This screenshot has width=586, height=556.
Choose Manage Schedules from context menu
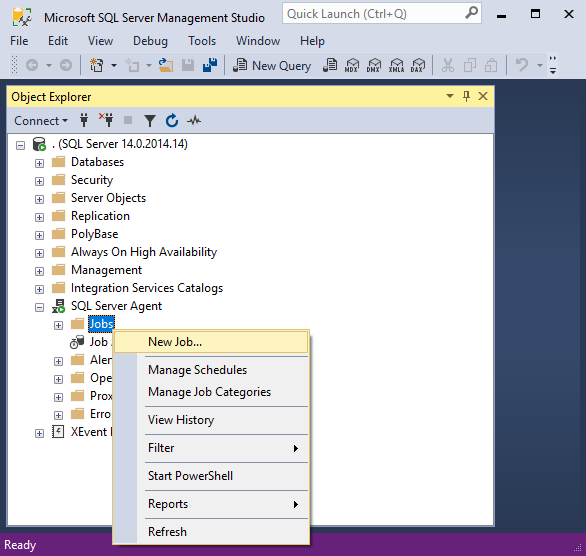click(211, 370)
